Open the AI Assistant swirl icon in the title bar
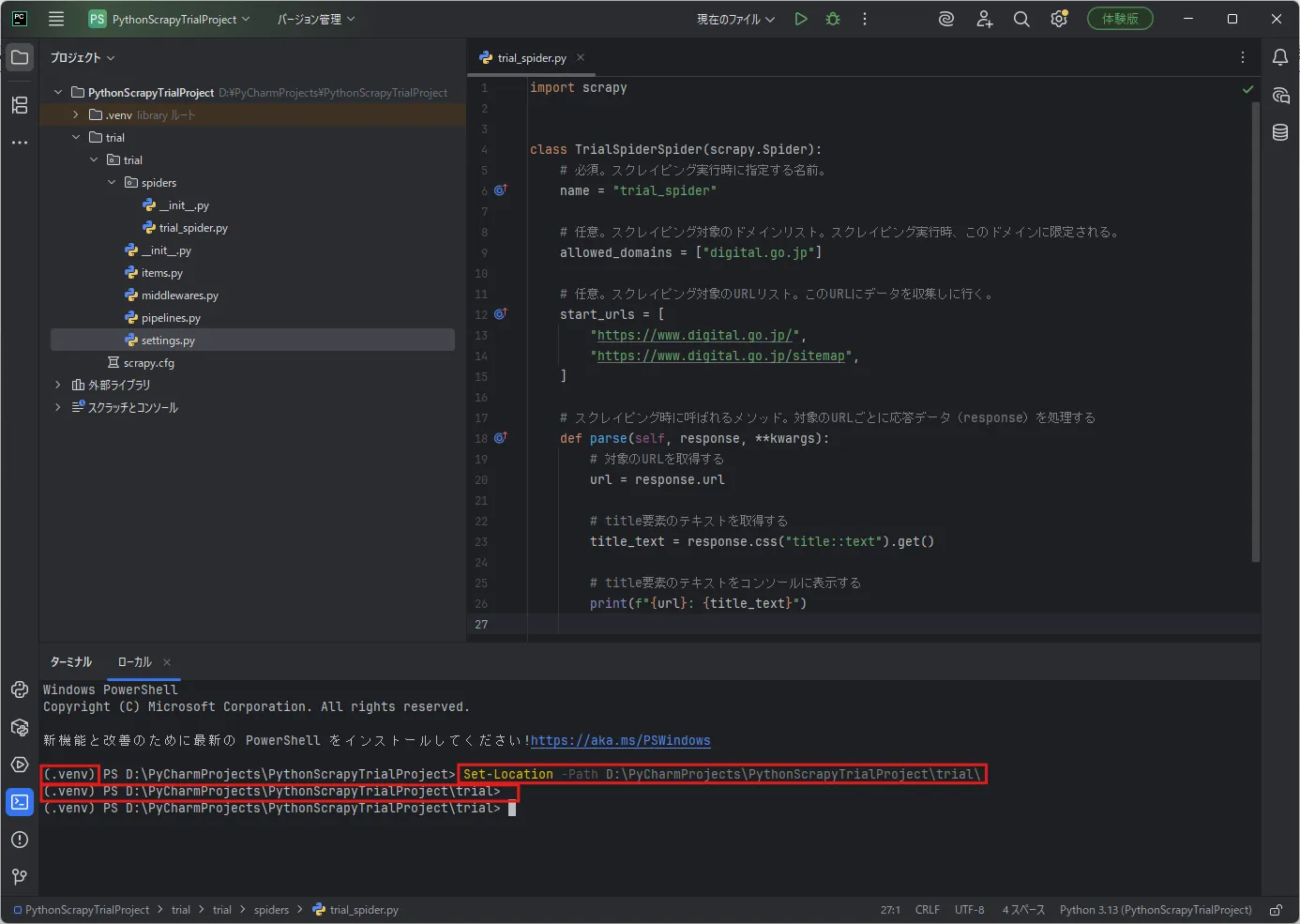The image size is (1300, 924). point(946,19)
